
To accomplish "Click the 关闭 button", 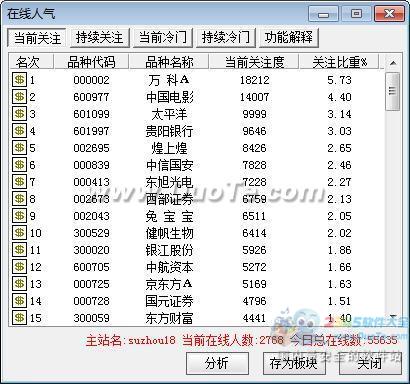I will click(370, 363).
